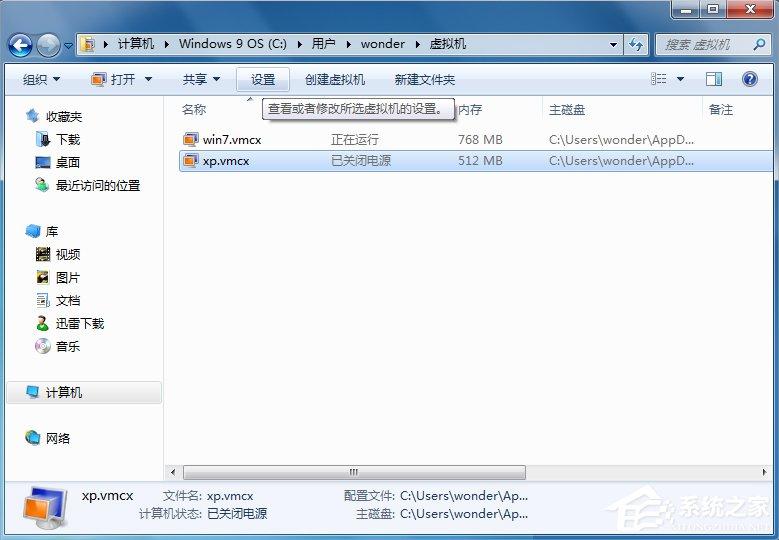Image resolution: width=779 pixels, height=540 pixels.
Task: Click 打开 toolbar button
Action: point(113,79)
